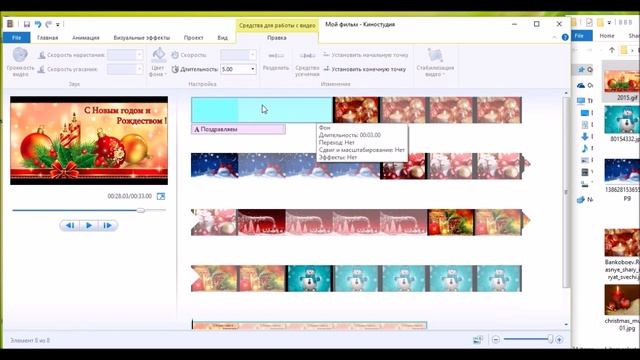
Task: Click the zoom in plus icon
Action: coord(559,340)
